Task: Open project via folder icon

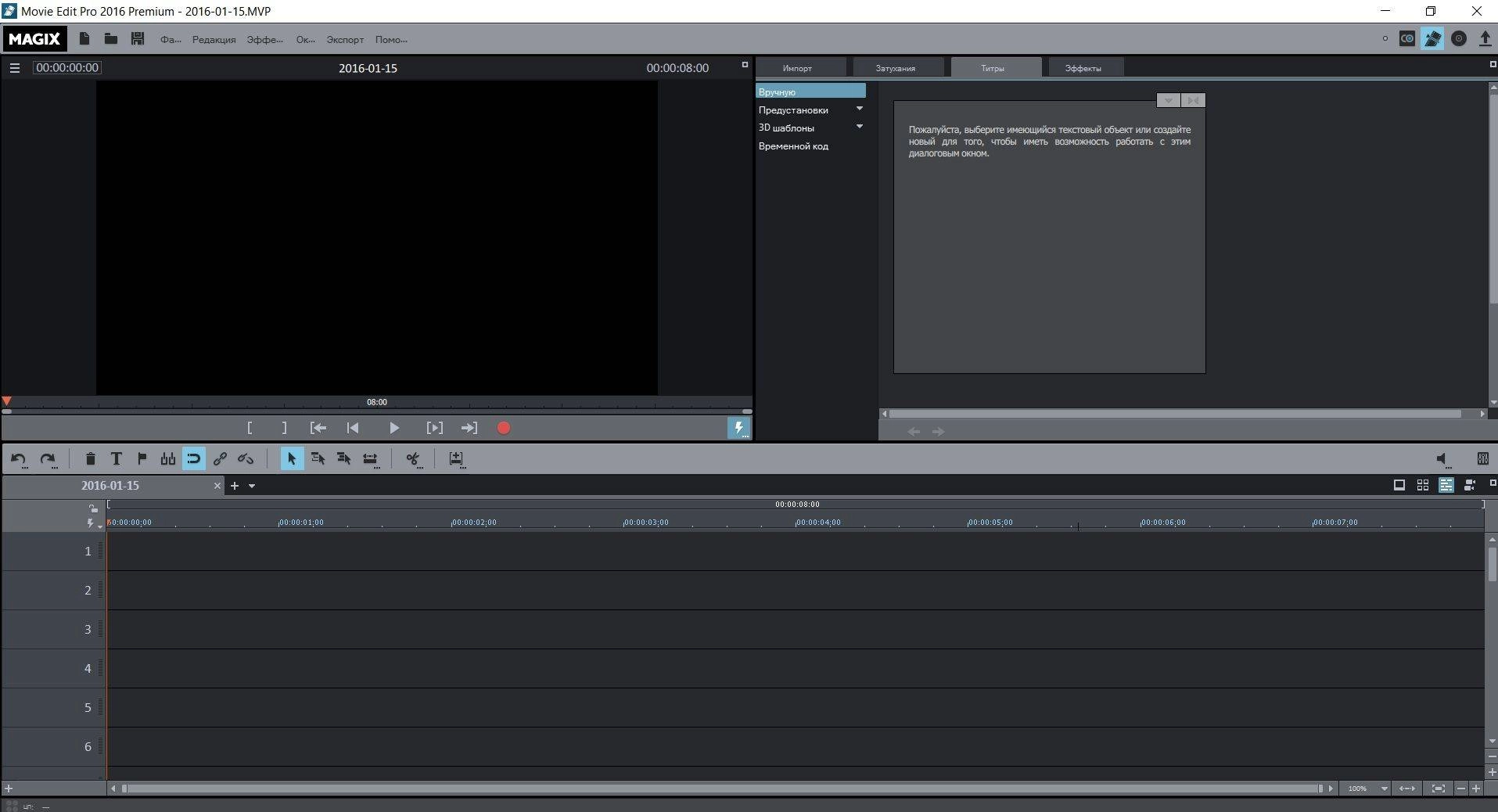Action: click(111, 38)
